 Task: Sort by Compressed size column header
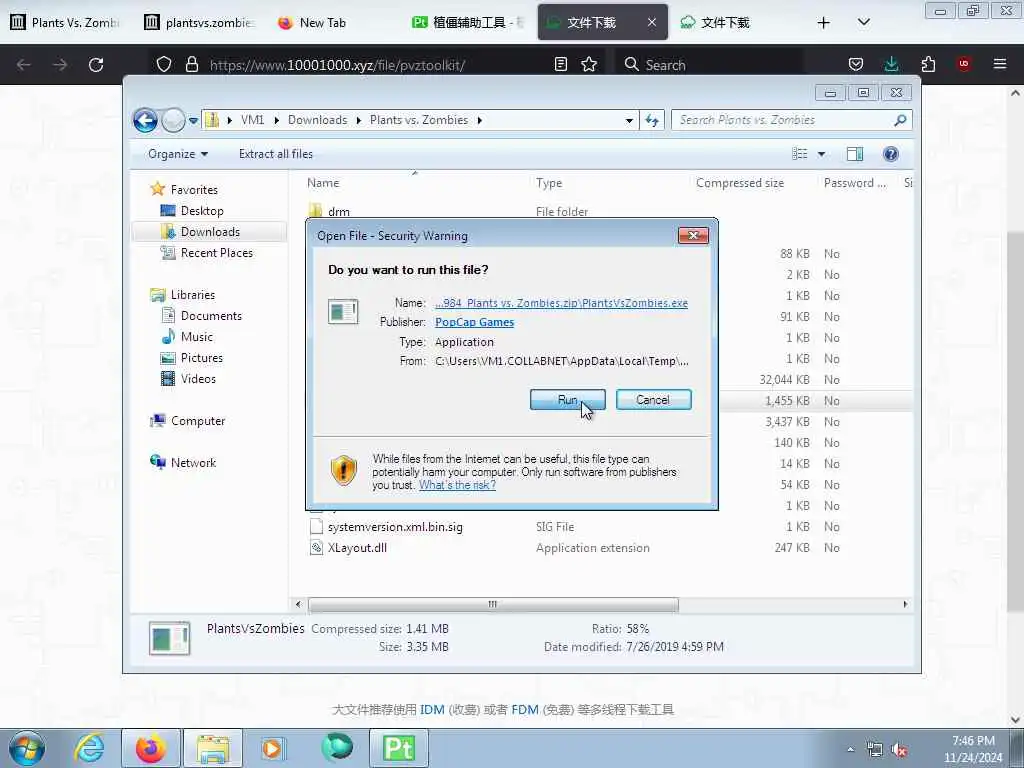point(739,184)
